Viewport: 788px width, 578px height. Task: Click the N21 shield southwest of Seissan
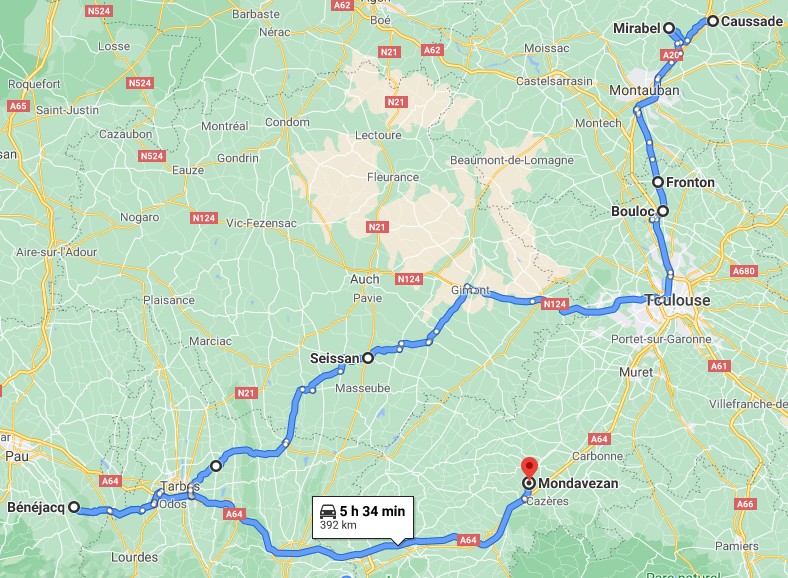click(246, 393)
